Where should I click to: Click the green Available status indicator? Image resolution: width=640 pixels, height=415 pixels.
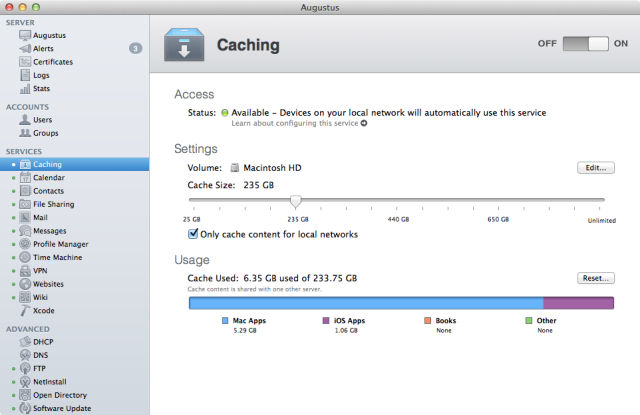224,113
